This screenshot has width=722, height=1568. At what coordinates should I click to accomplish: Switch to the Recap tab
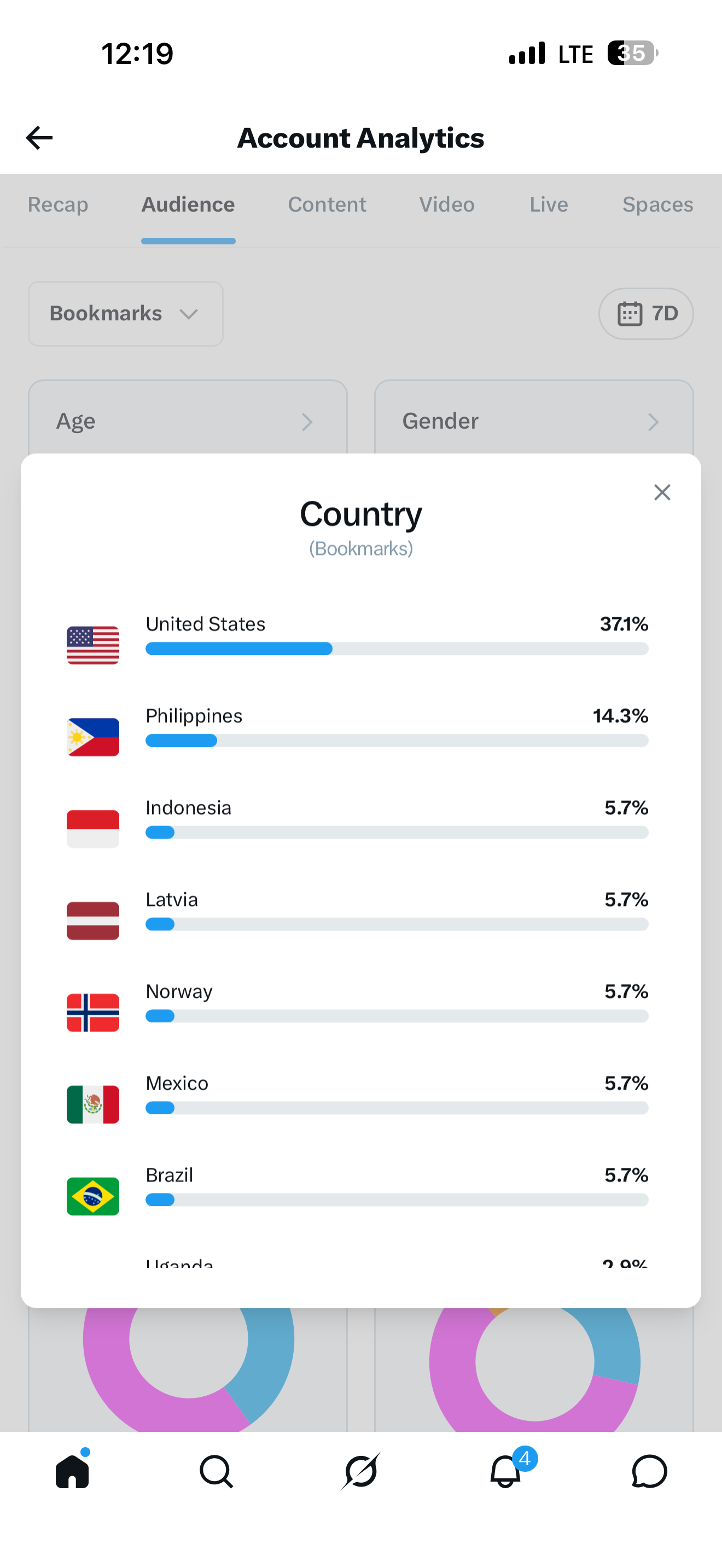(x=58, y=204)
